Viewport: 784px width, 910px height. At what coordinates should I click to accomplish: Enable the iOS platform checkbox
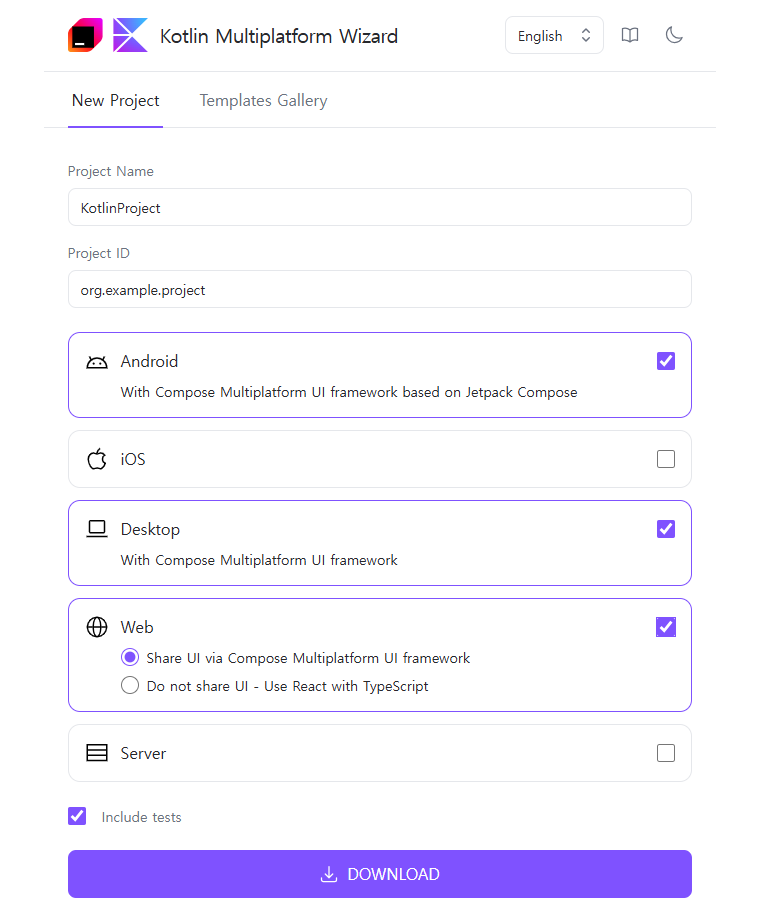(x=666, y=459)
